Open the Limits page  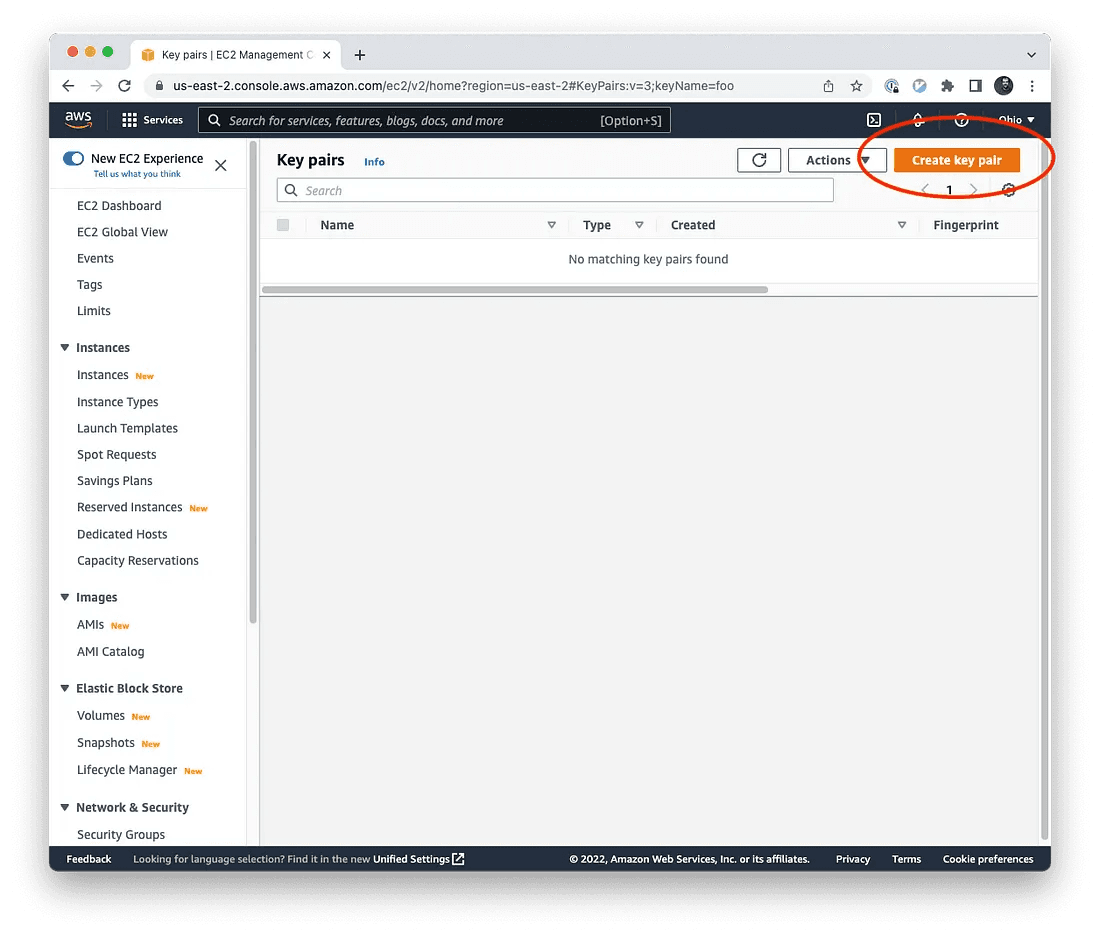(x=93, y=311)
